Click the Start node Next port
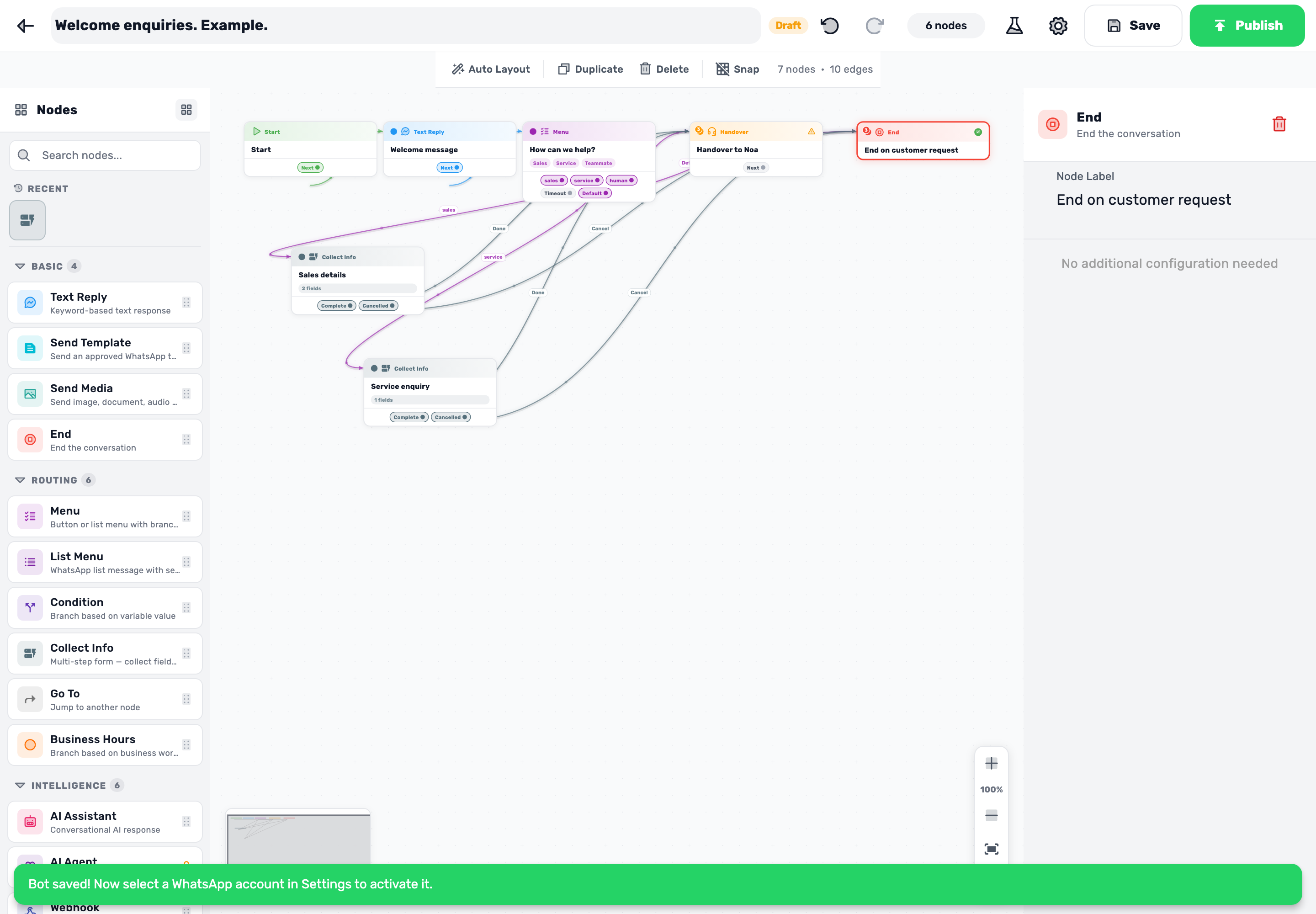 [x=310, y=167]
